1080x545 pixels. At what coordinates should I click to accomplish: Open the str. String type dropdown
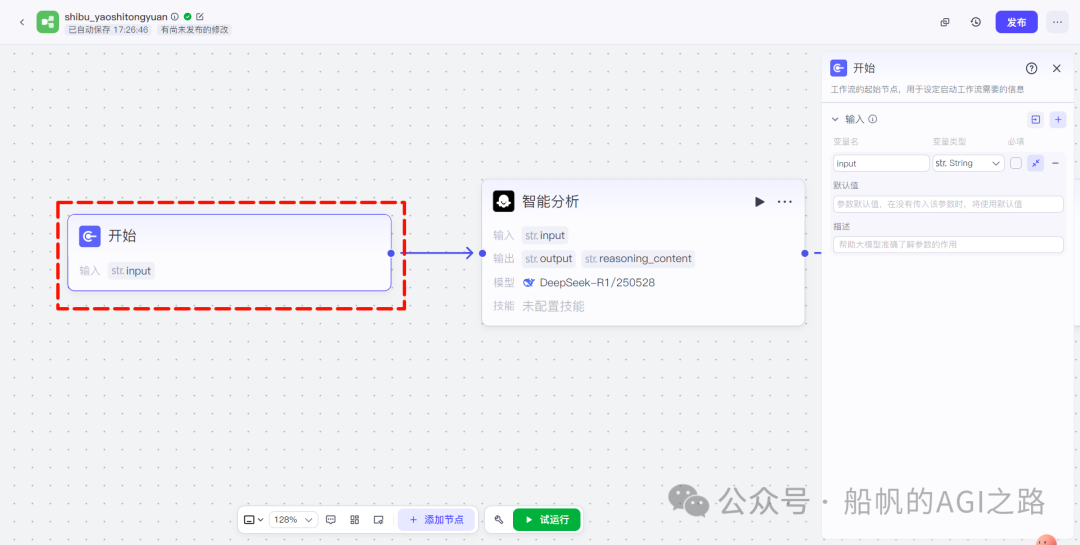tap(968, 163)
